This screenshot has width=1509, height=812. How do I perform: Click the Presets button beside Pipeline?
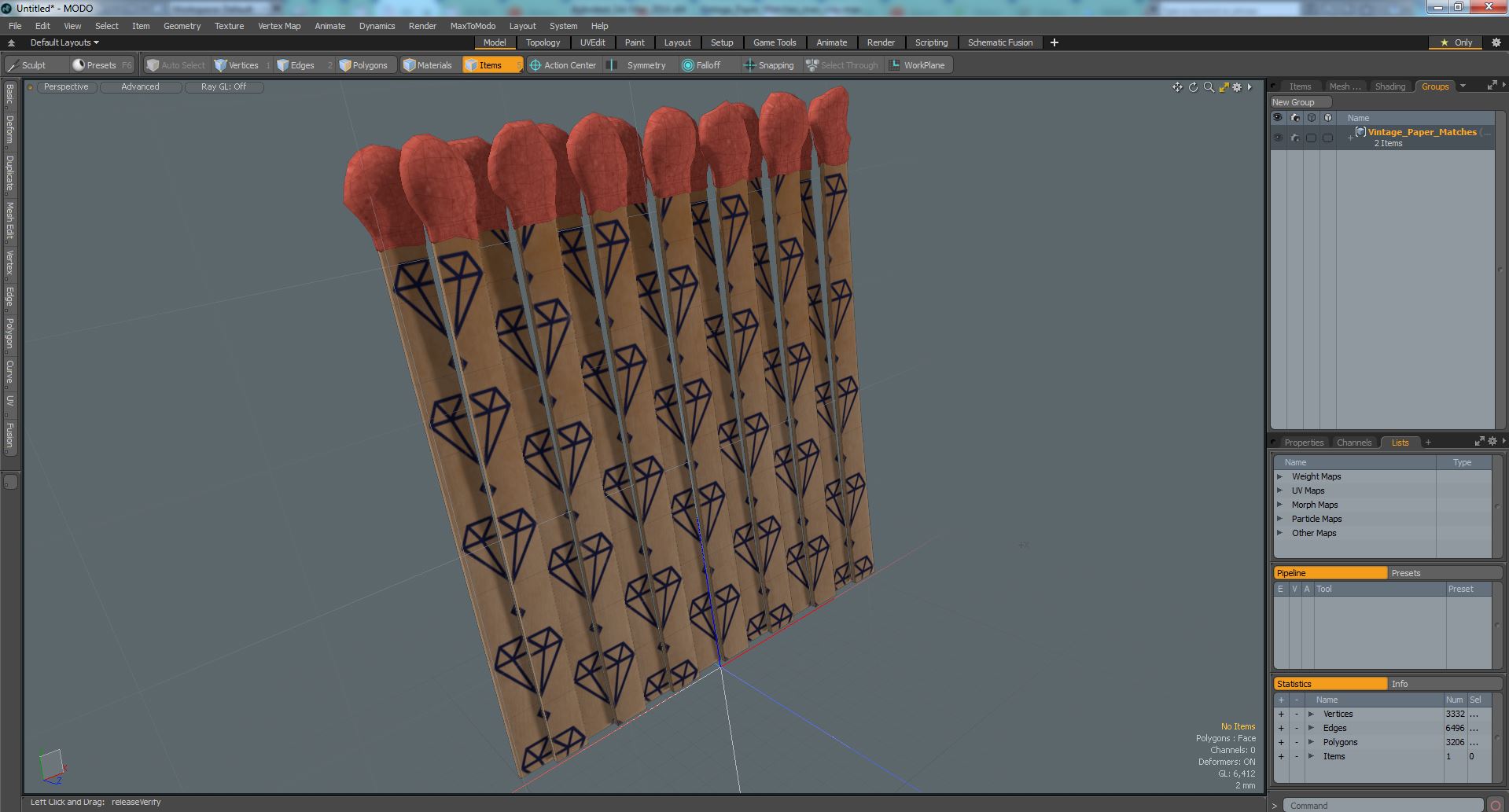point(1445,573)
